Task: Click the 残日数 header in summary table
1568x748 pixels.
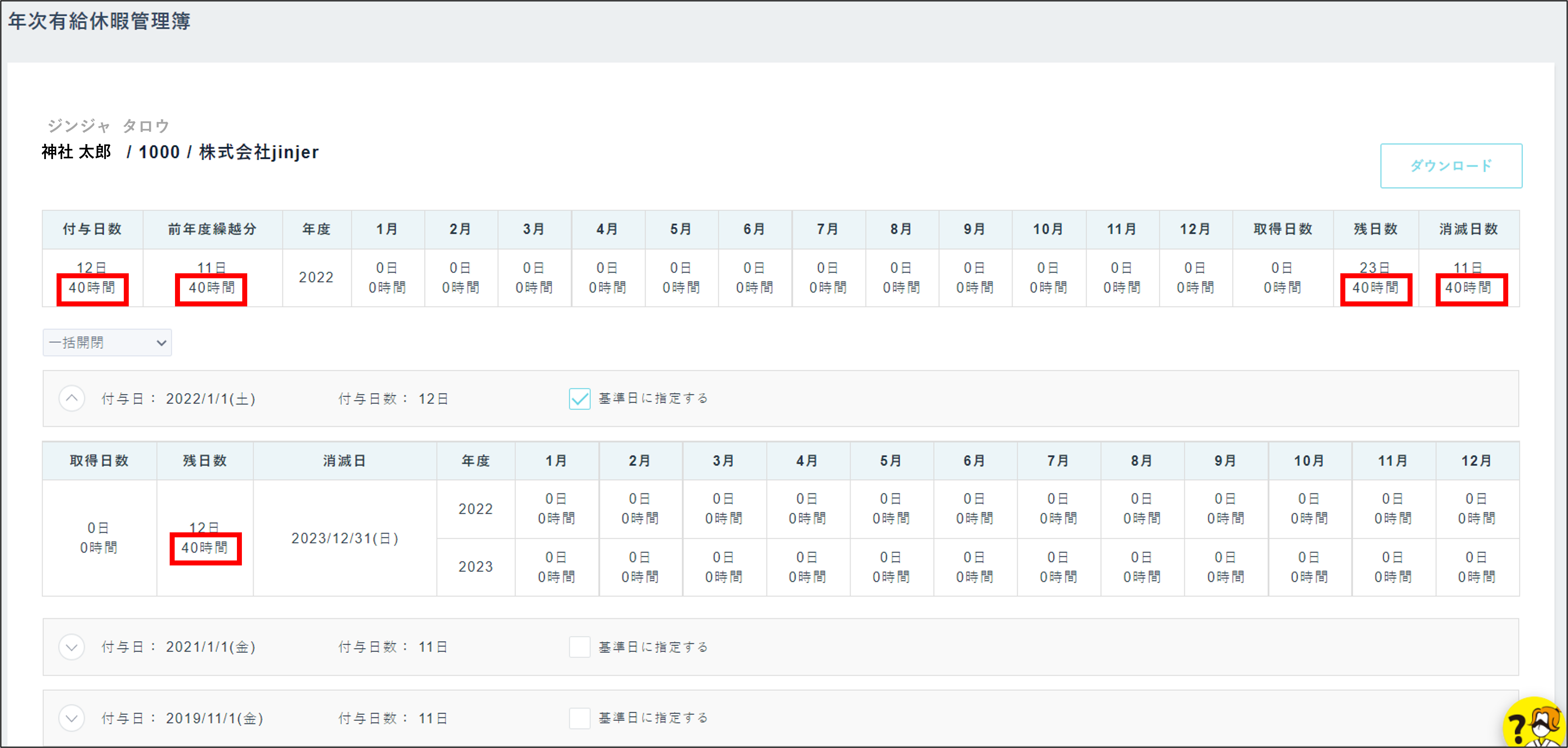Action: 1375,229
